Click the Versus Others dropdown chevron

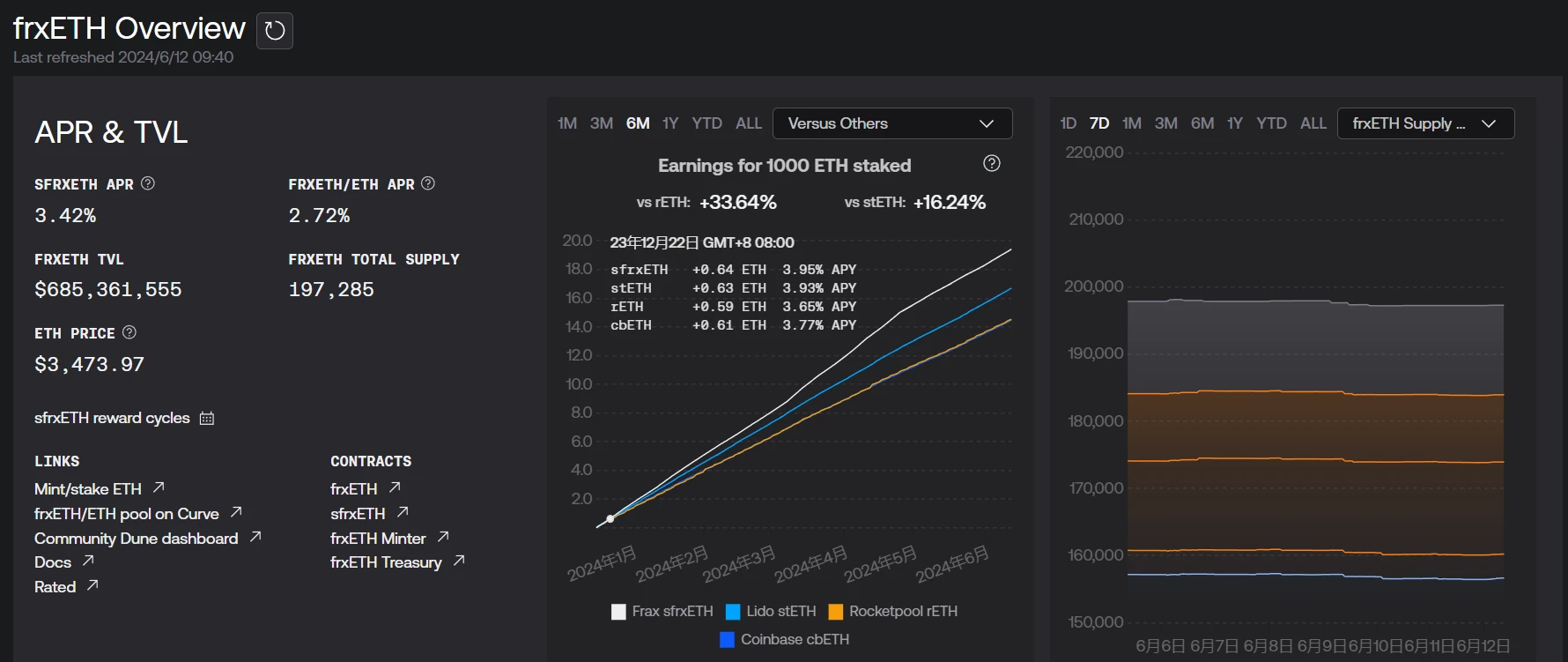pos(987,123)
